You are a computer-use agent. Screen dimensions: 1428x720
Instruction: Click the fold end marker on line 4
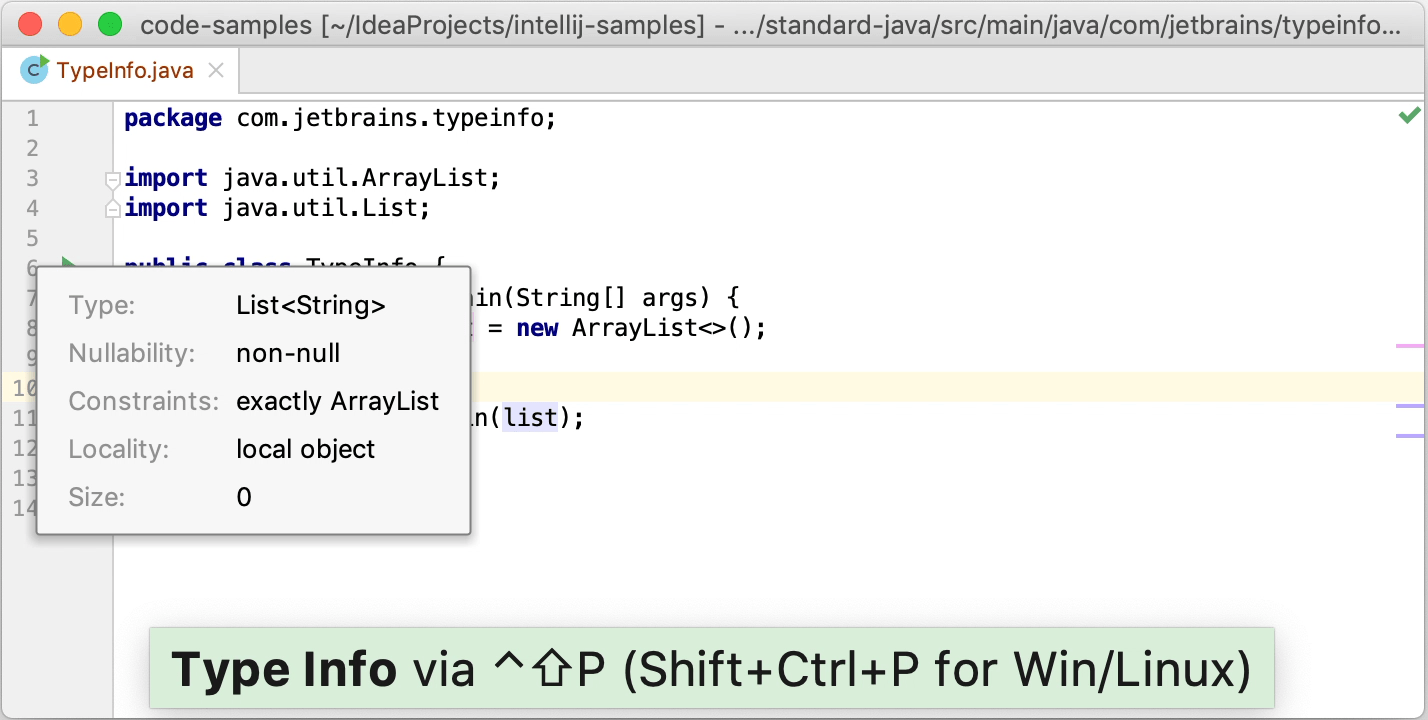tap(113, 208)
